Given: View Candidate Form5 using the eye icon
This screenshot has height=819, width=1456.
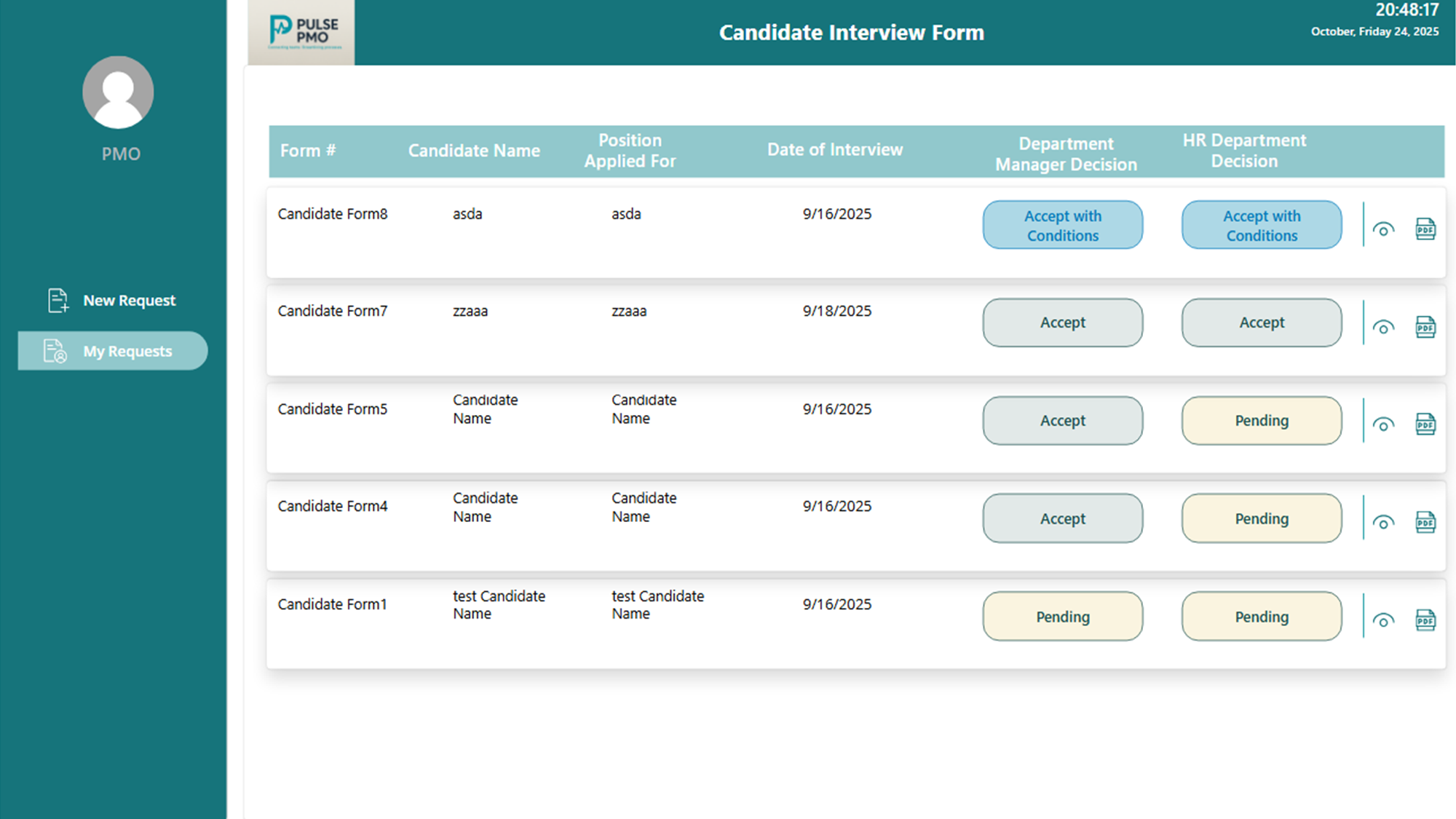Looking at the screenshot, I should tap(1383, 425).
